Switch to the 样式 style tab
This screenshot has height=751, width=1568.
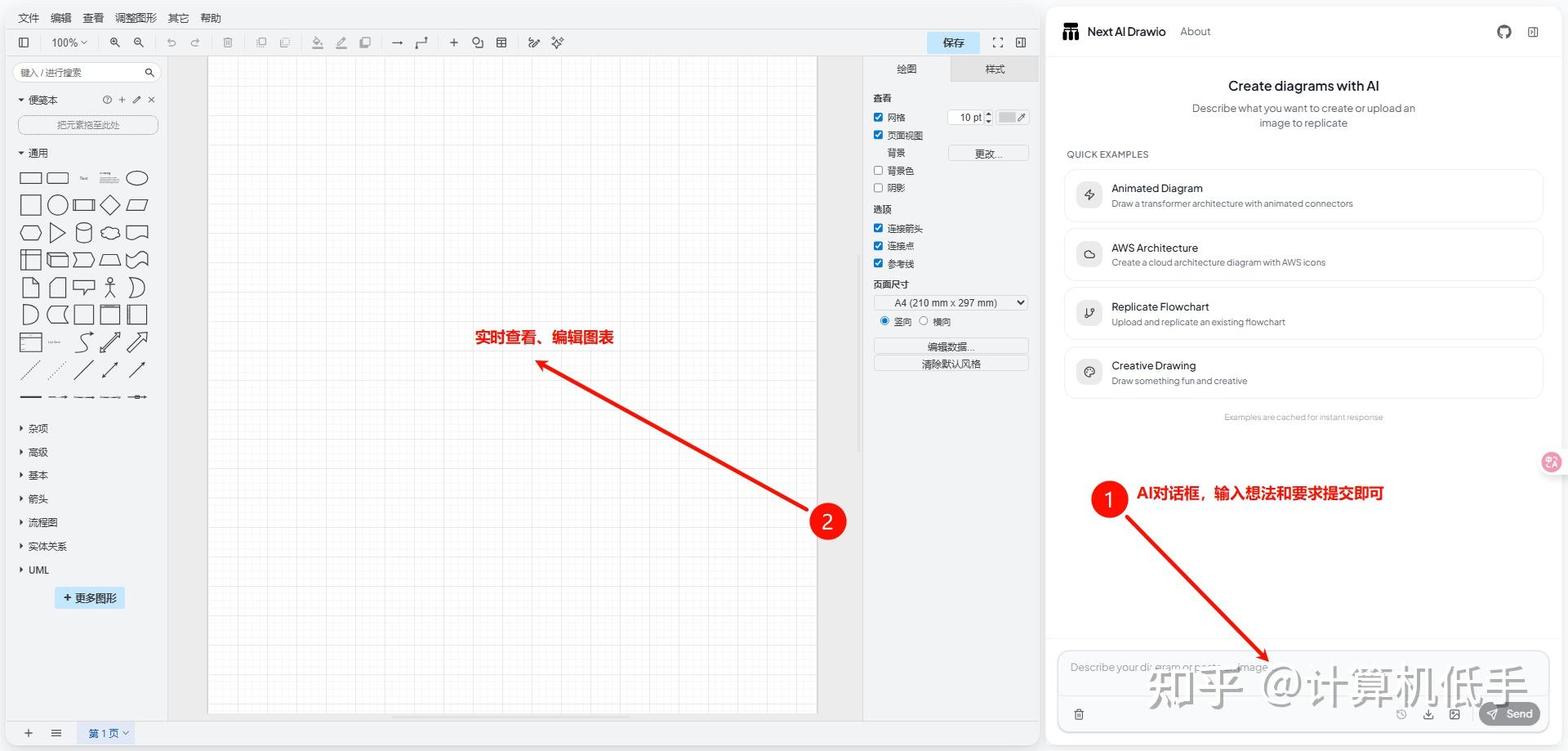click(x=995, y=69)
